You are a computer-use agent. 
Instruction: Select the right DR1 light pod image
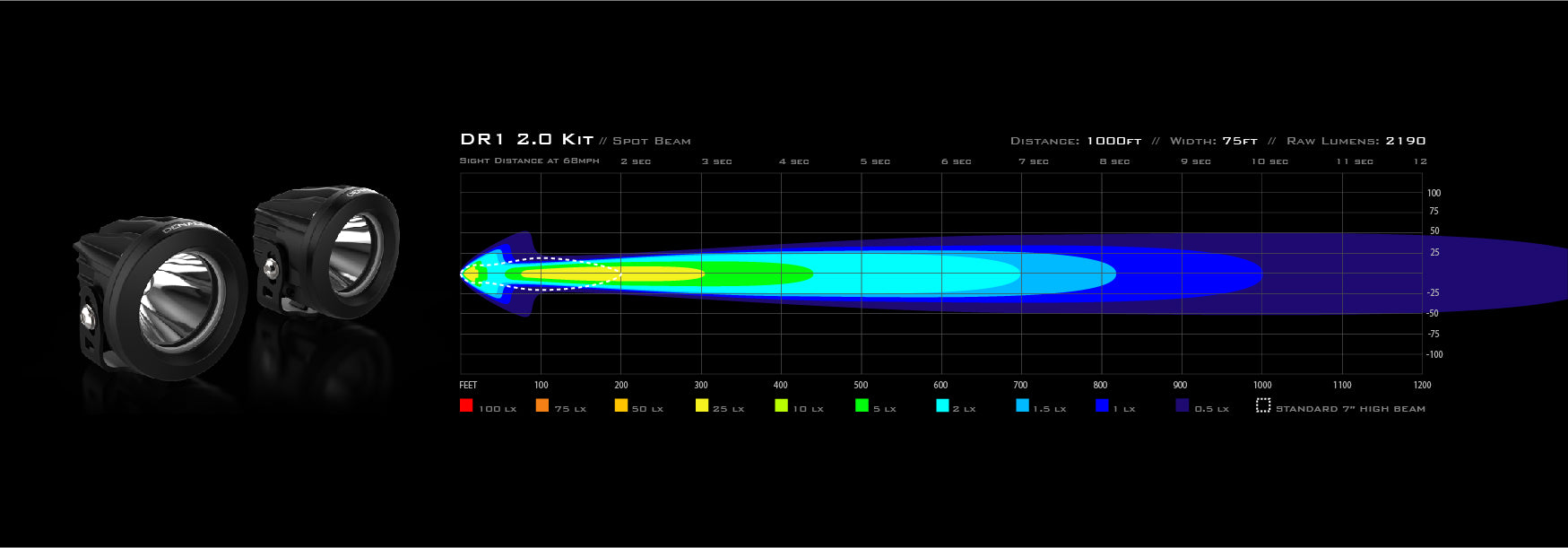click(326, 251)
